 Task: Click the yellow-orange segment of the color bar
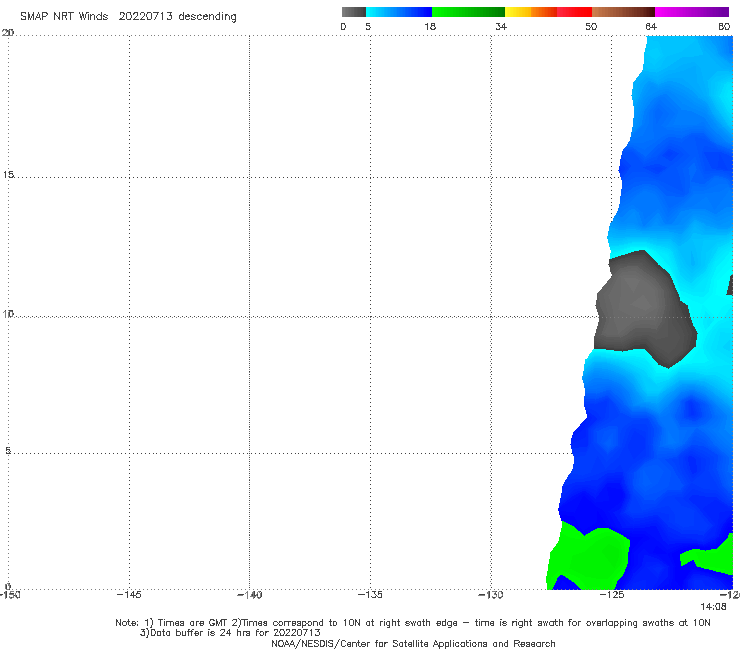point(531,12)
